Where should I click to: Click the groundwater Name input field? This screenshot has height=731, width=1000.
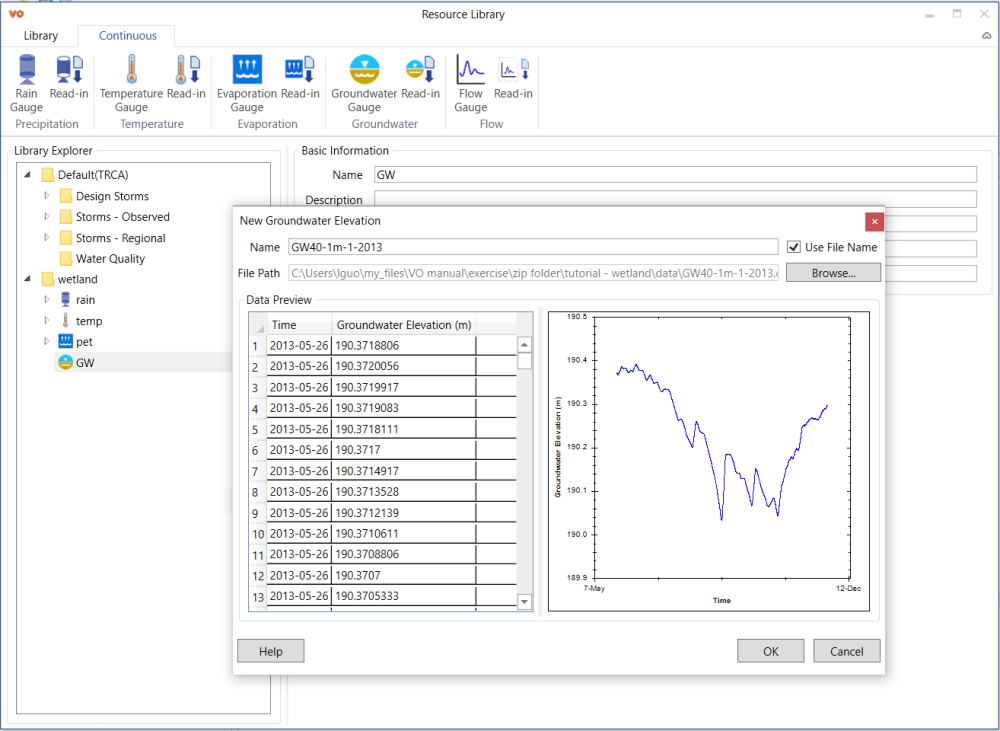pyautogui.click(x=532, y=247)
